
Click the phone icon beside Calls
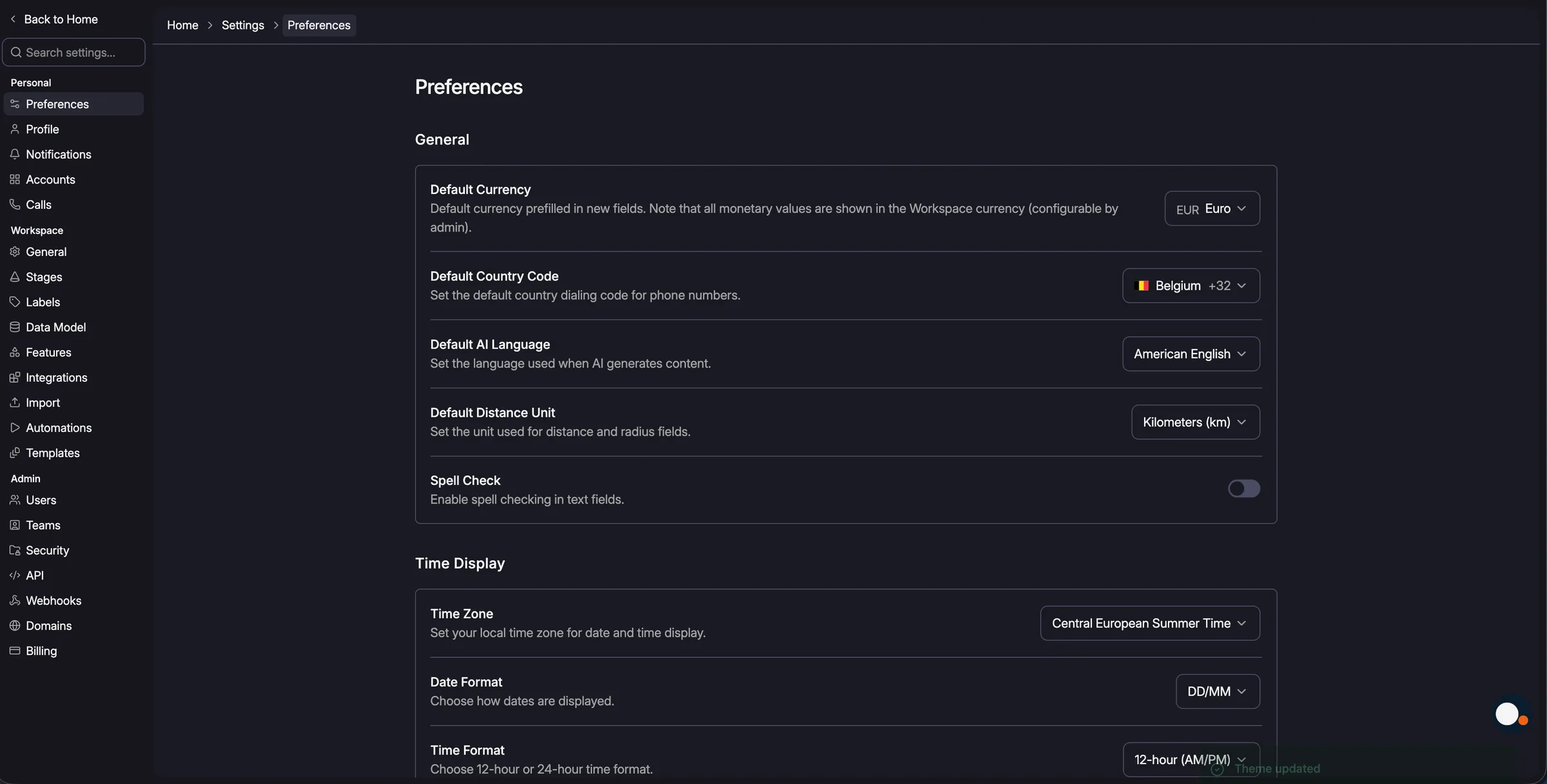click(x=15, y=204)
